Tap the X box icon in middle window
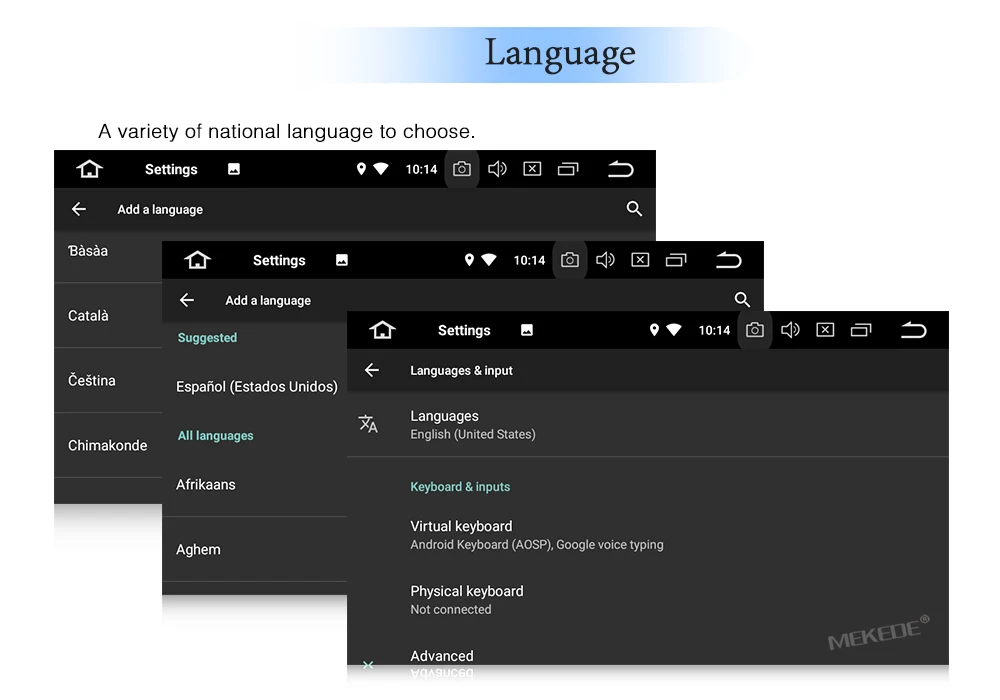 coord(640,260)
